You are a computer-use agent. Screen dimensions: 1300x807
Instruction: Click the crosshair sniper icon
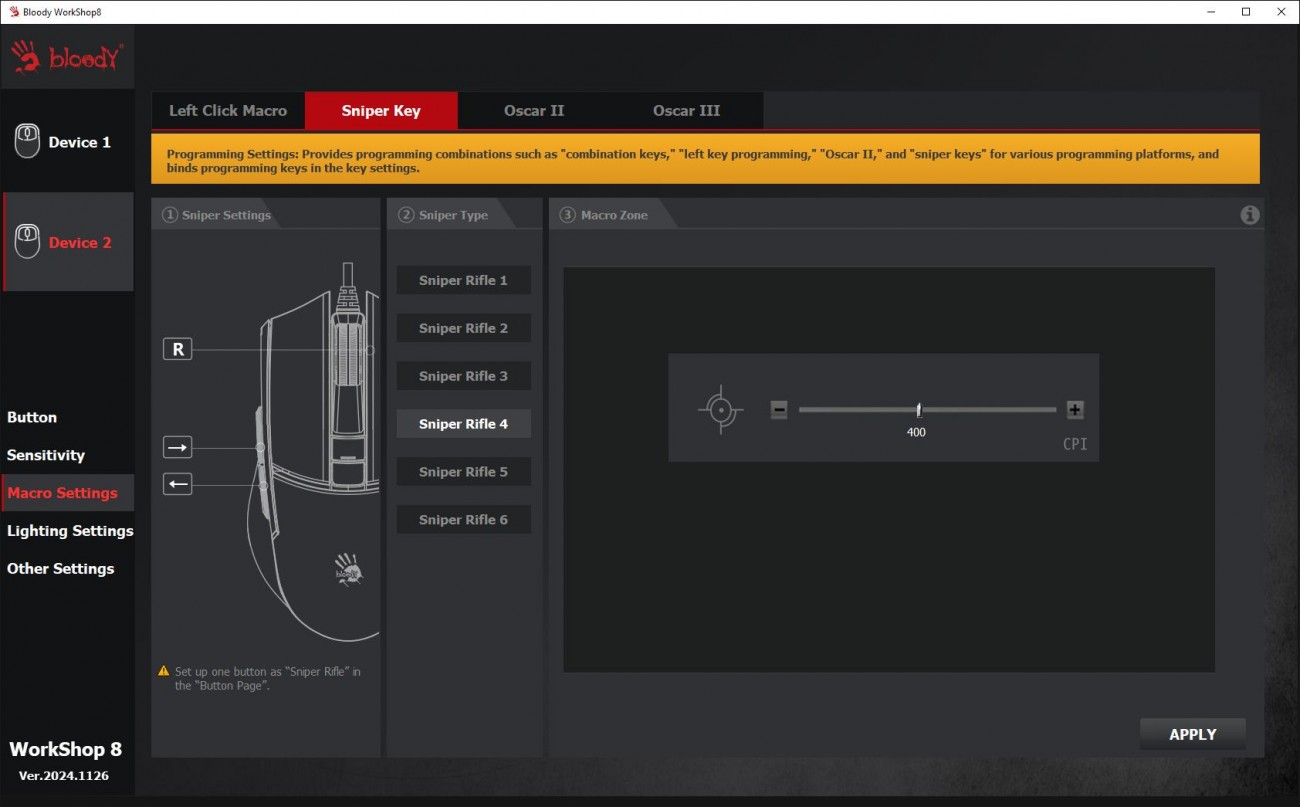[x=721, y=410]
